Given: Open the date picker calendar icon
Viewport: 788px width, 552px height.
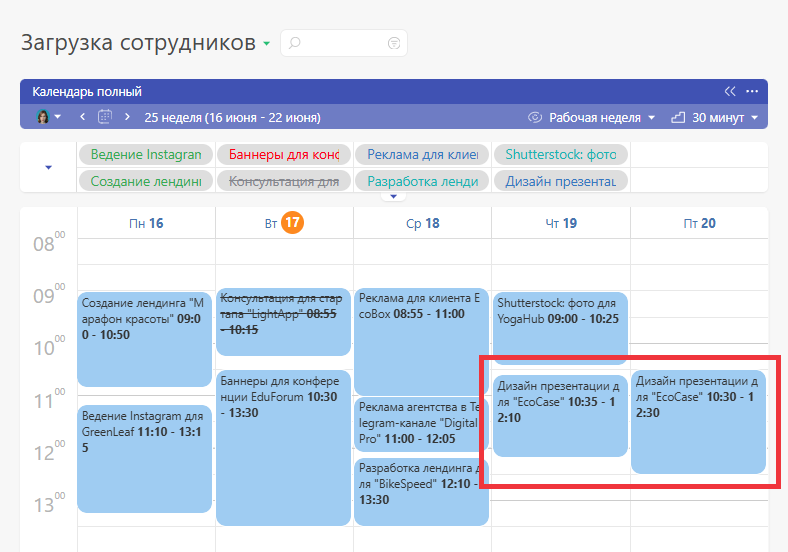Looking at the screenshot, I should [105, 117].
